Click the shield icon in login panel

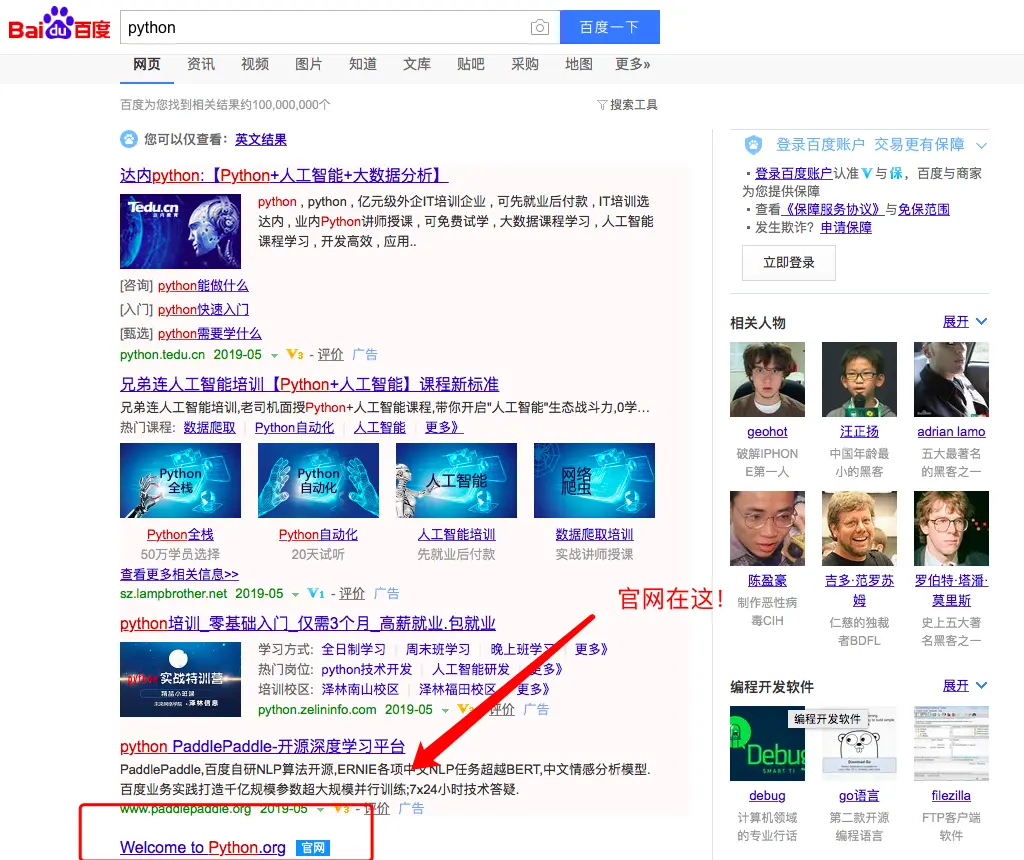pyautogui.click(x=753, y=144)
